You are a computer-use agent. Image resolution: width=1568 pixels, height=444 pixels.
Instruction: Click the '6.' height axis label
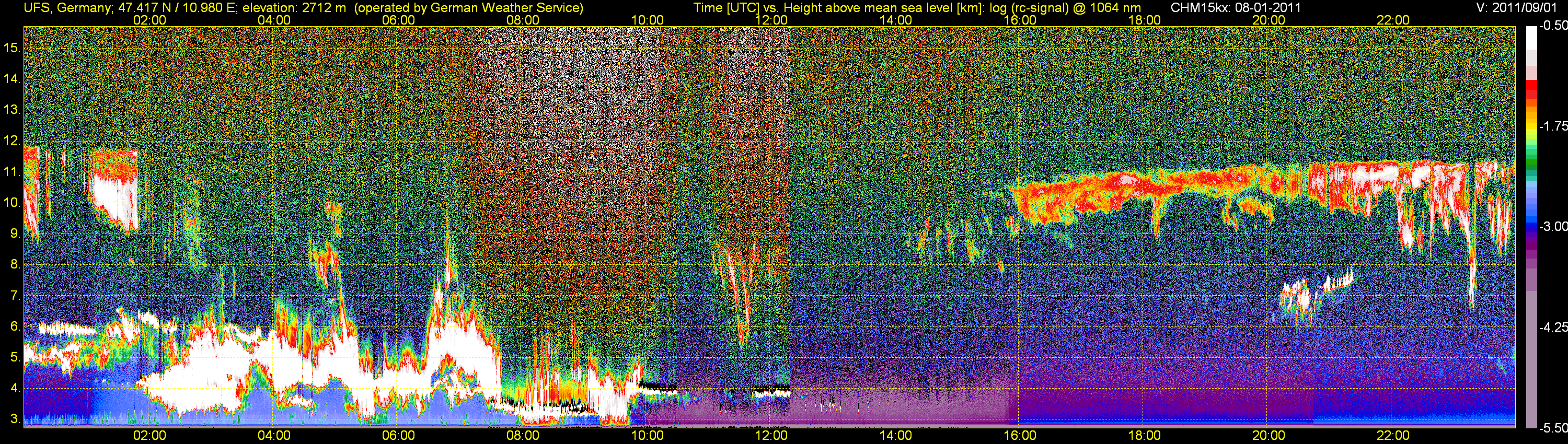point(16,326)
